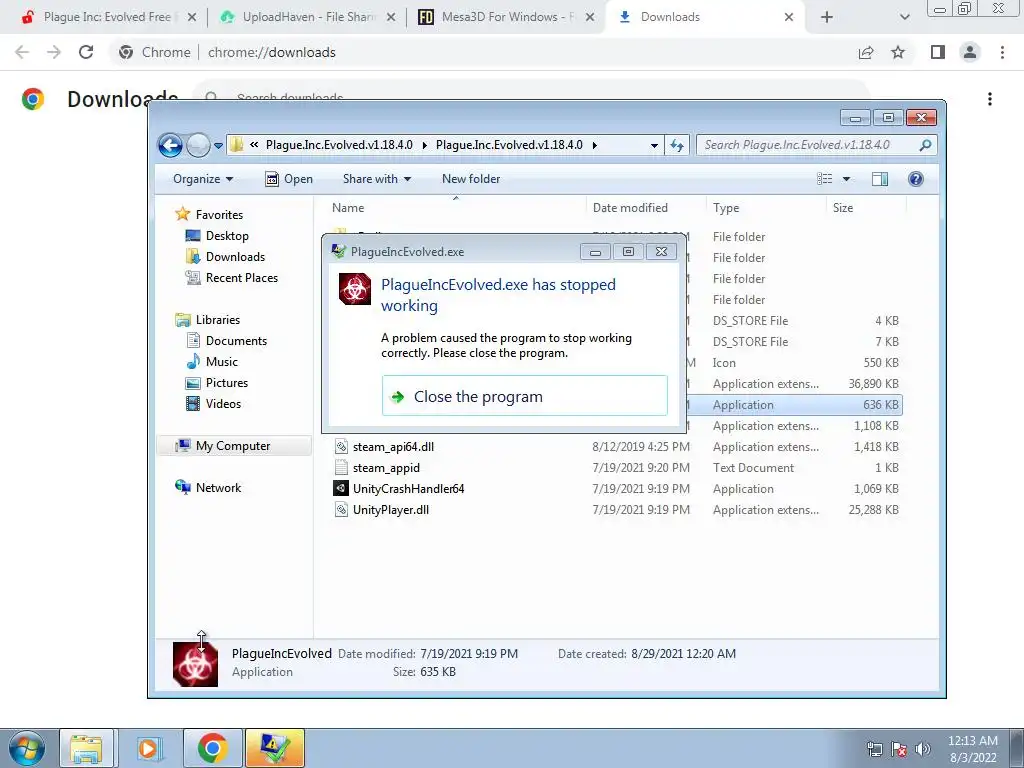Click the steam_api64.dll file icon
Image resolution: width=1024 pixels, height=768 pixels.
(x=341, y=447)
